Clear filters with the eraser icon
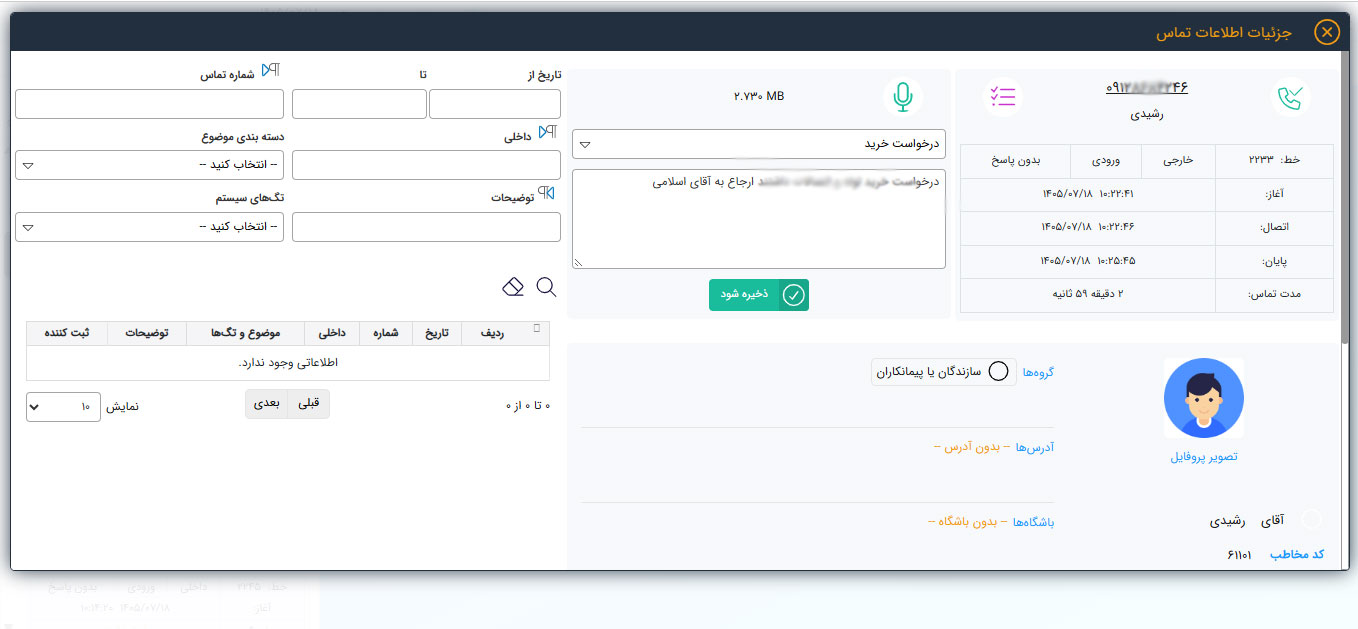Image resolution: width=1358 pixels, height=629 pixels. point(513,287)
